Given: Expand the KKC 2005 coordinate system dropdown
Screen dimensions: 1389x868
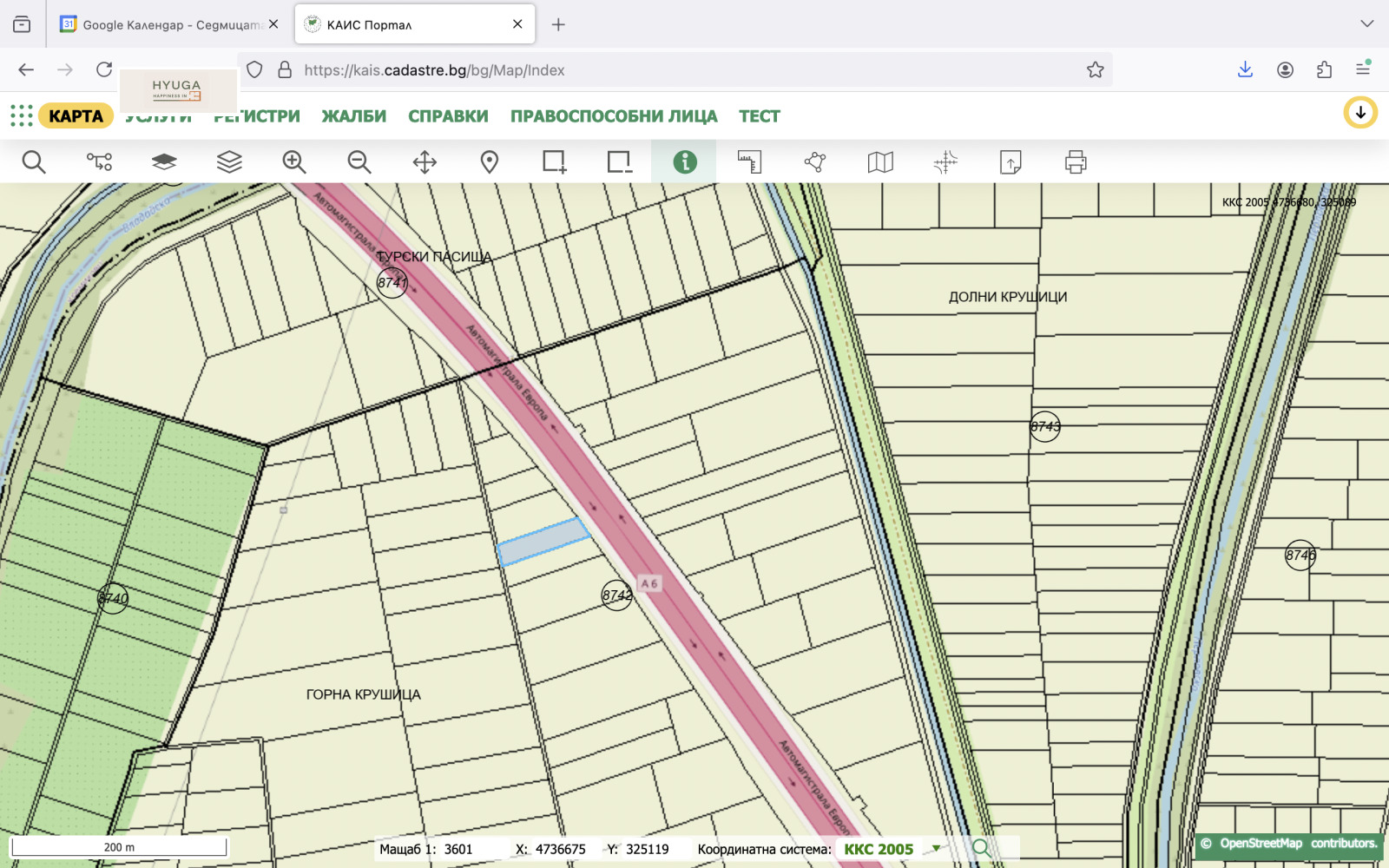Looking at the screenshot, I should (x=936, y=849).
